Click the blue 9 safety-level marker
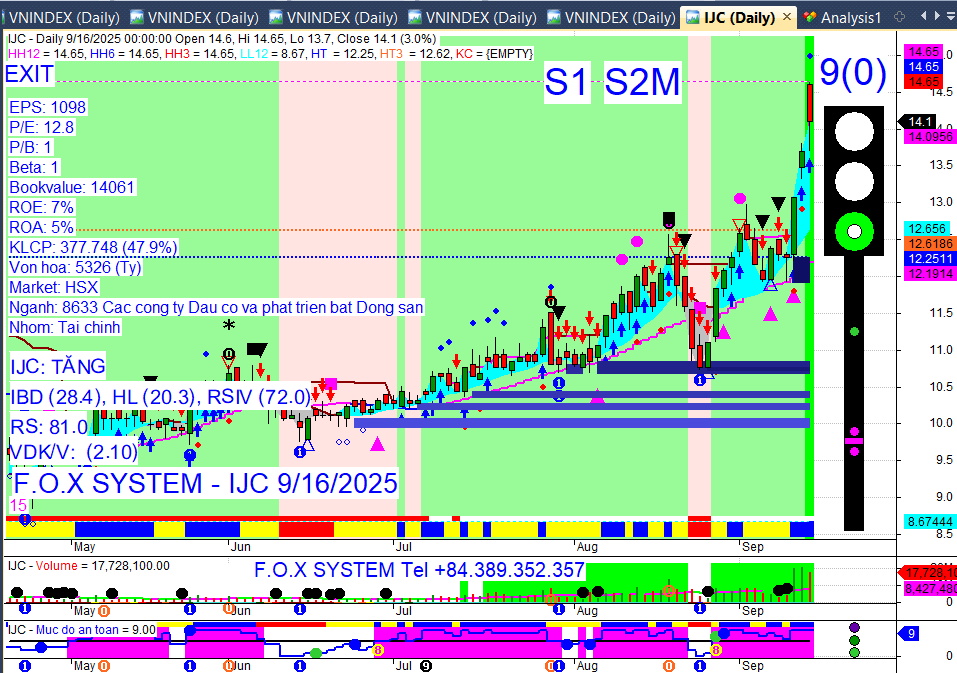 909,634
